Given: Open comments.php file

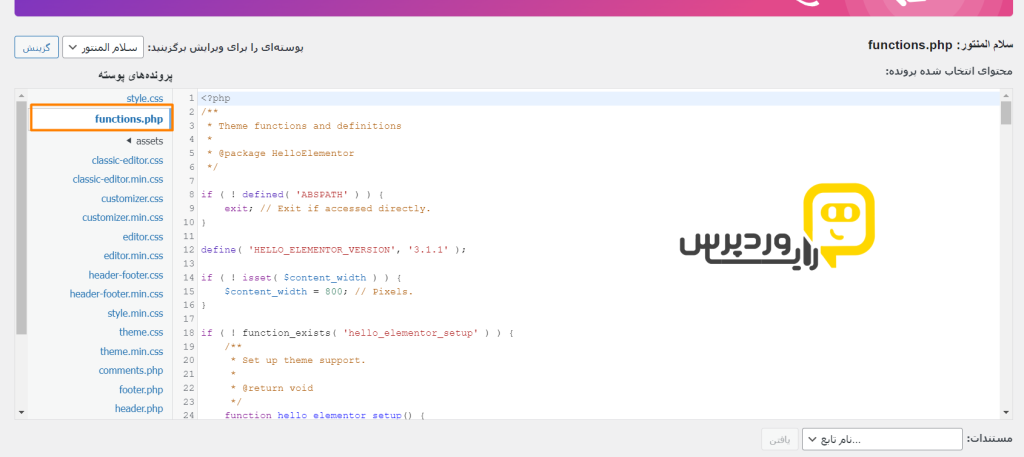Looking at the screenshot, I should point(131,370).
